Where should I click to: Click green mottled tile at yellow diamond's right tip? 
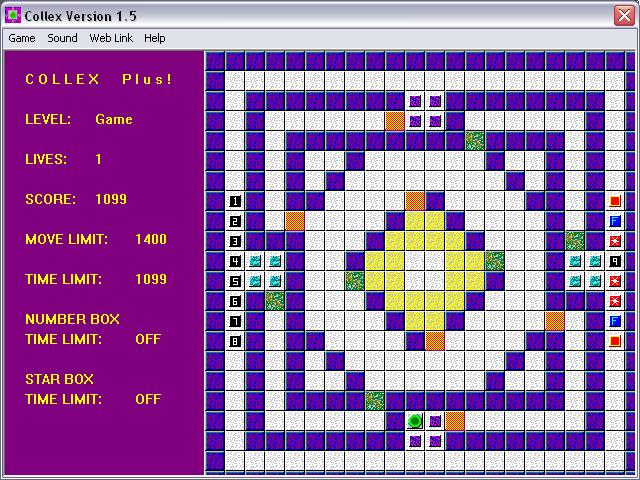pyautogui.click(x=495, y=261)
